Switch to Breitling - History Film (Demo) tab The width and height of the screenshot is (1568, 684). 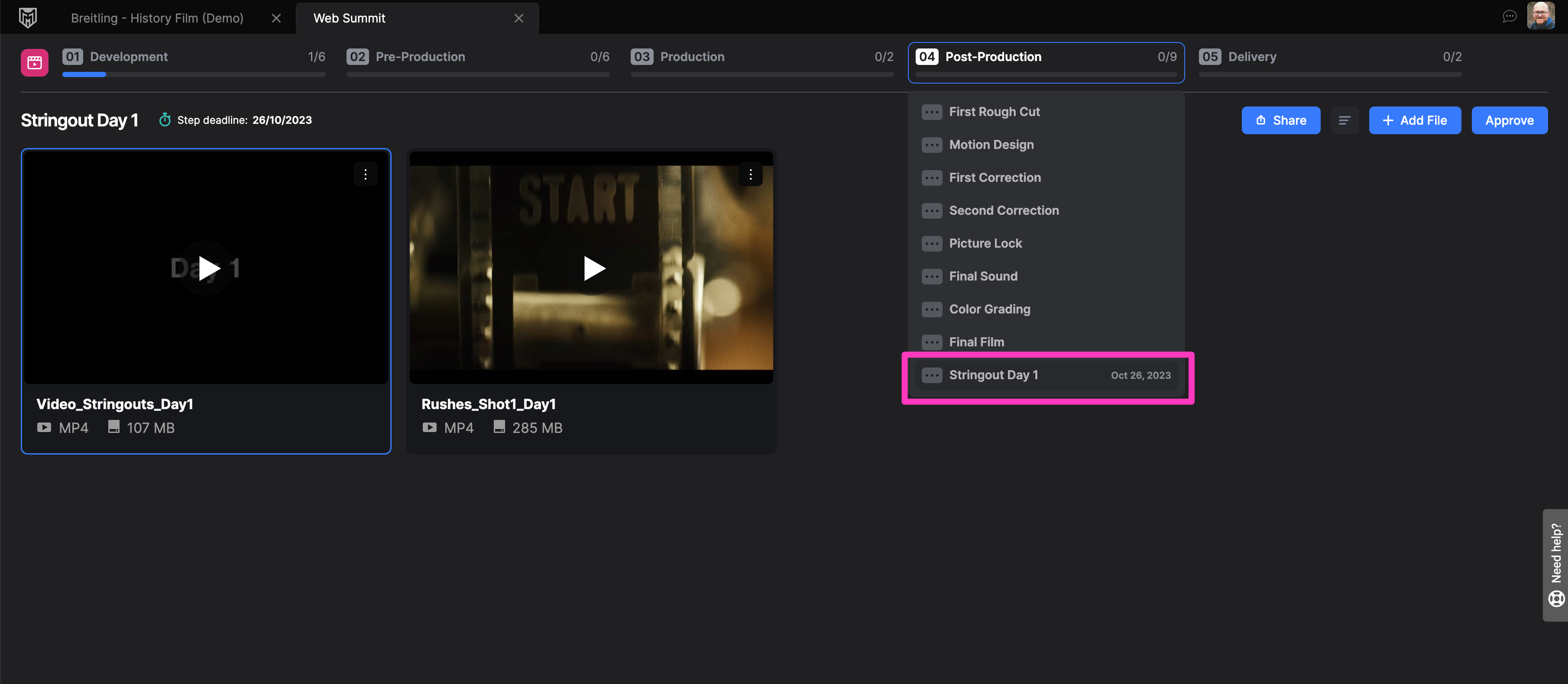157,18
